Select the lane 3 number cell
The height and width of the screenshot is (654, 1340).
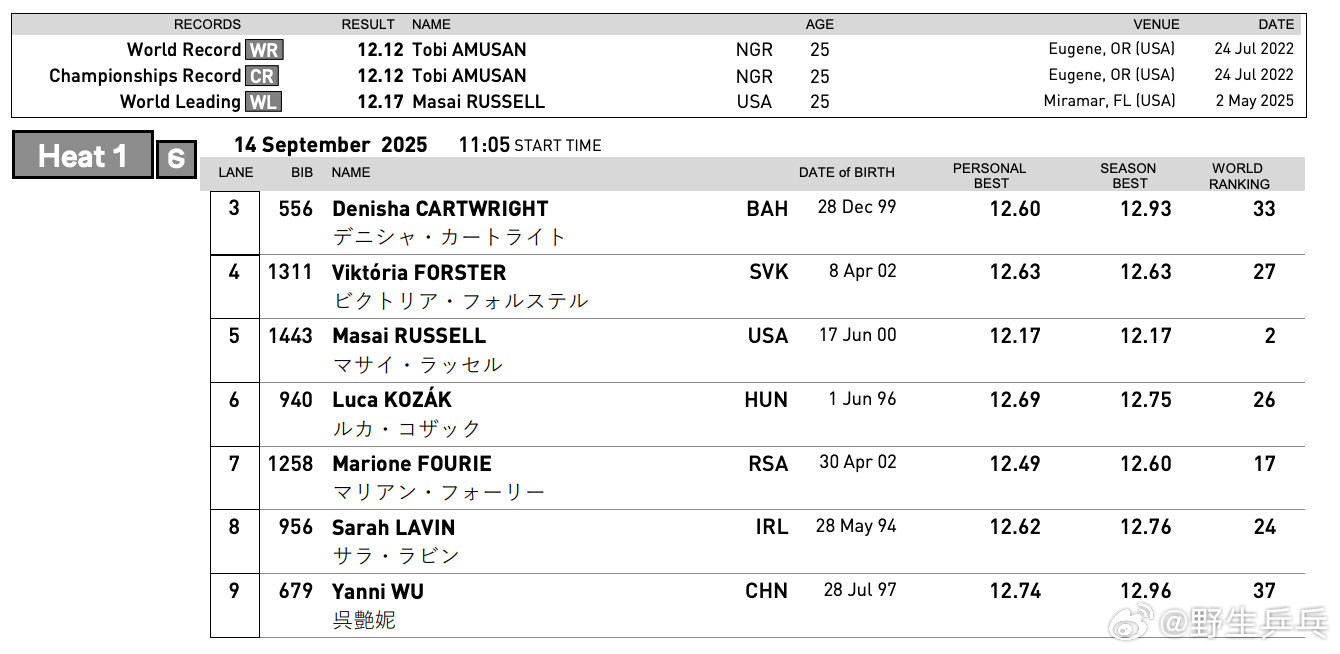(235, 222)
